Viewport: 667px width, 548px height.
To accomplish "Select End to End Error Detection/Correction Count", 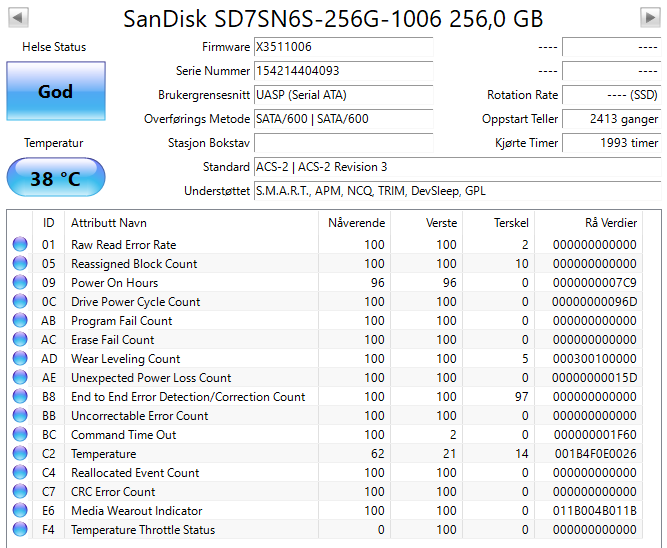I will (188, 397).
